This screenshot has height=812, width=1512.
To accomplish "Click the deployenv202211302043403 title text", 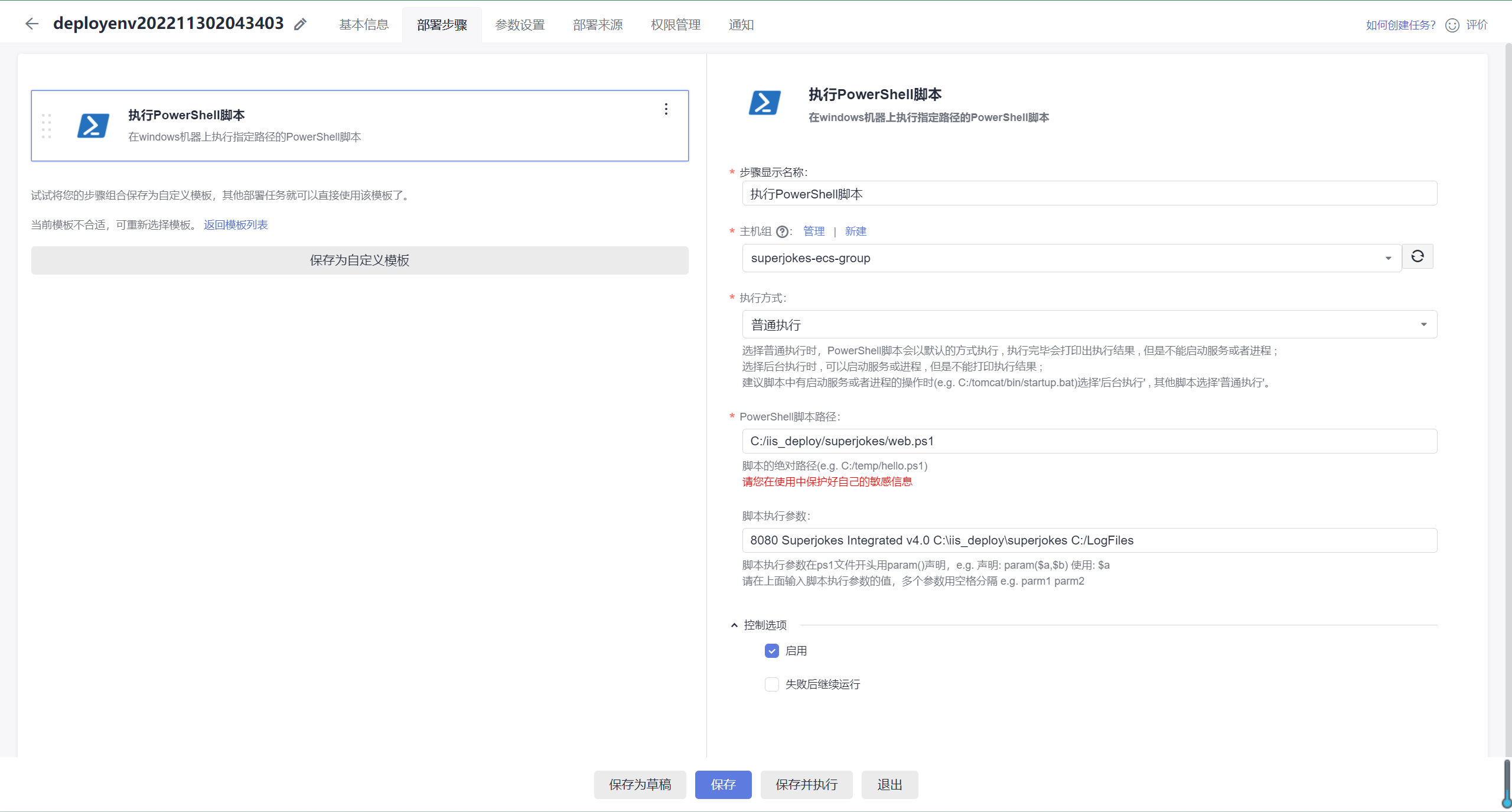I will coord(168,23).
